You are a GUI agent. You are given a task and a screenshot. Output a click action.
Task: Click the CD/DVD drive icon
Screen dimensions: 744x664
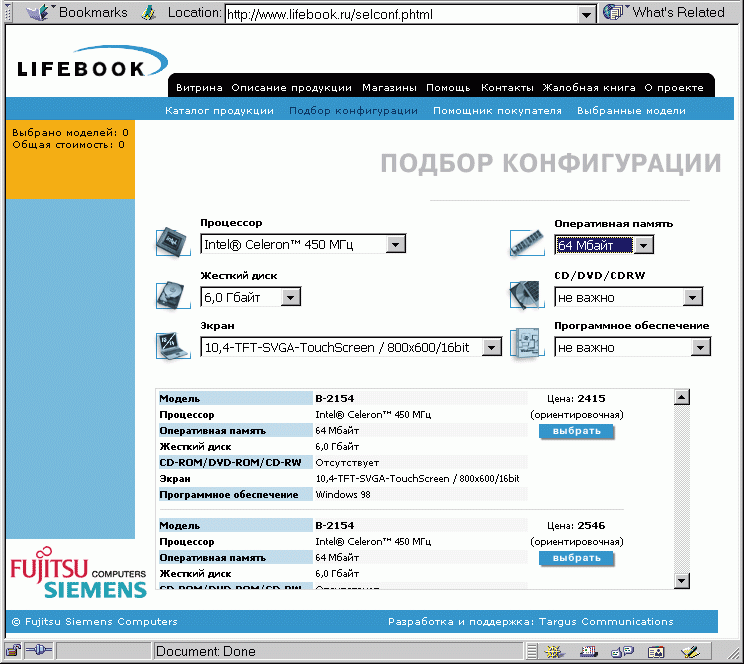pyautogui.click(x=526, y=295)
